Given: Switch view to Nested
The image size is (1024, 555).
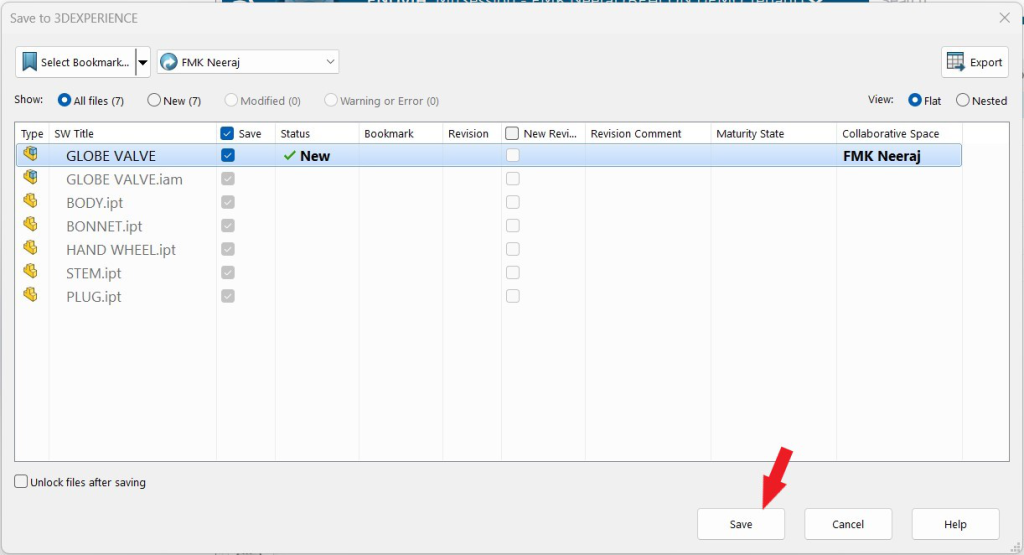Looking at the screenshot, I should [962, 101].
